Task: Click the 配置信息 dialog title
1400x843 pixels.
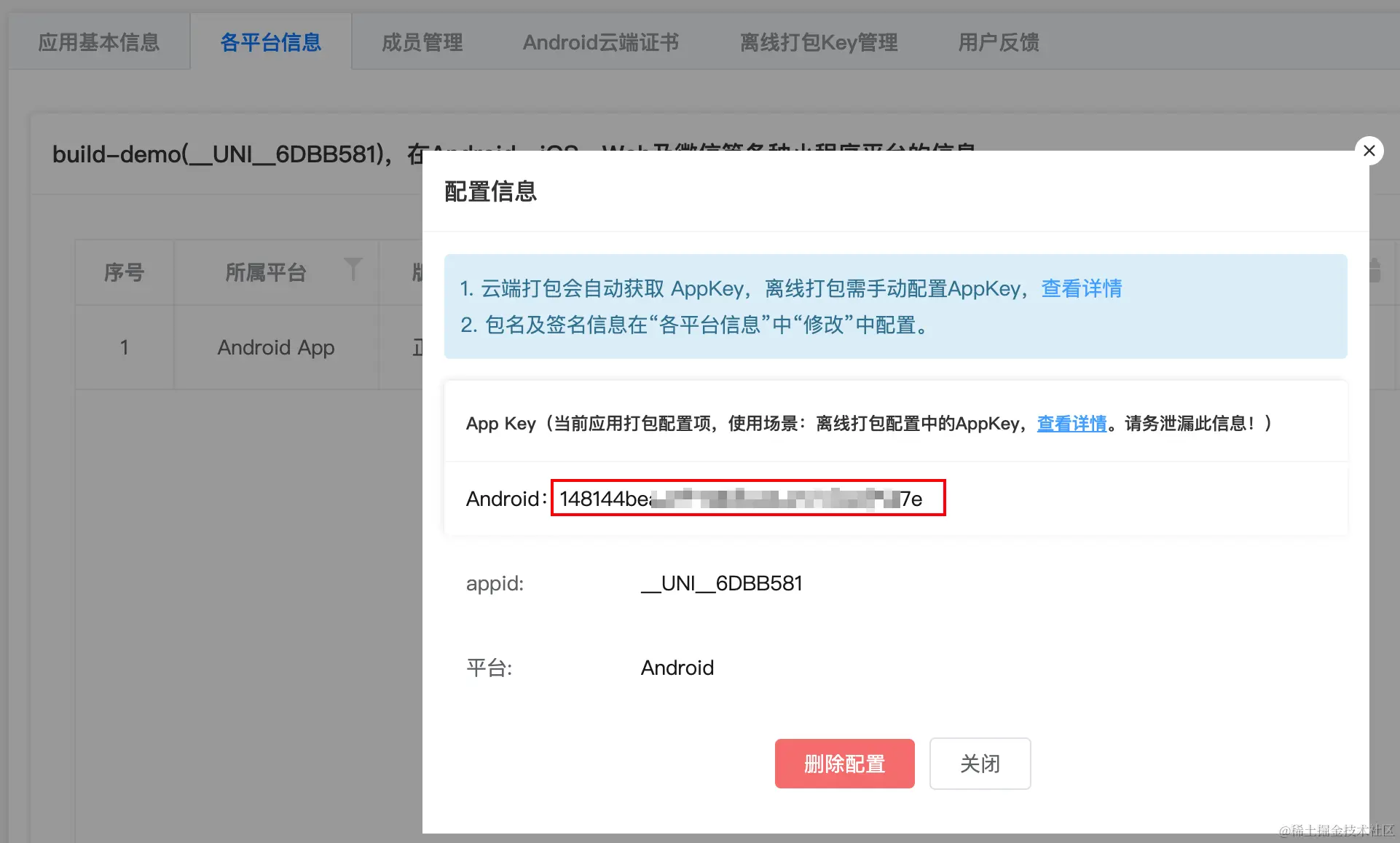Action: pos(490,191)
